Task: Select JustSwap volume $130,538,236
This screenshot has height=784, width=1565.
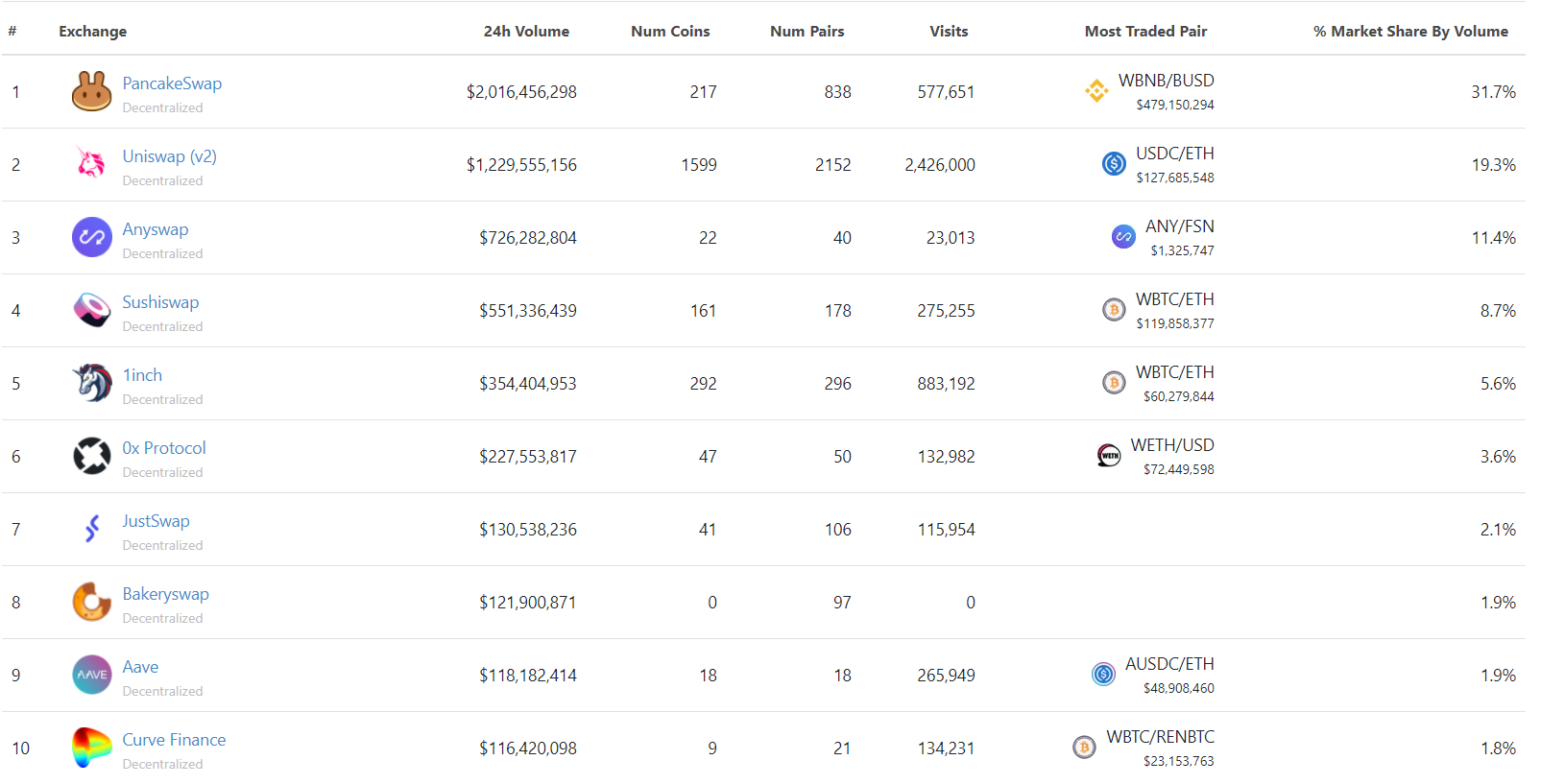Action: 528,530
